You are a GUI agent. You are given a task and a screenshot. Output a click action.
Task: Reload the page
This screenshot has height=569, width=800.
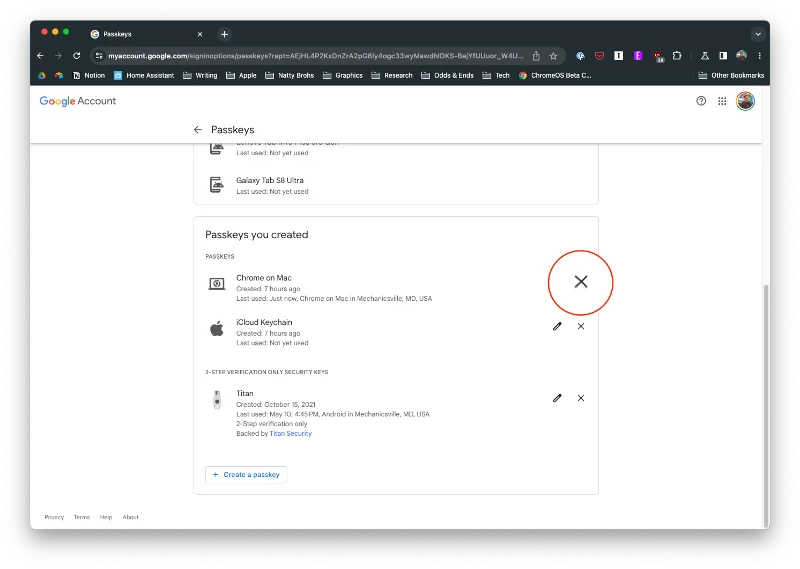click(x=77, y=56)
